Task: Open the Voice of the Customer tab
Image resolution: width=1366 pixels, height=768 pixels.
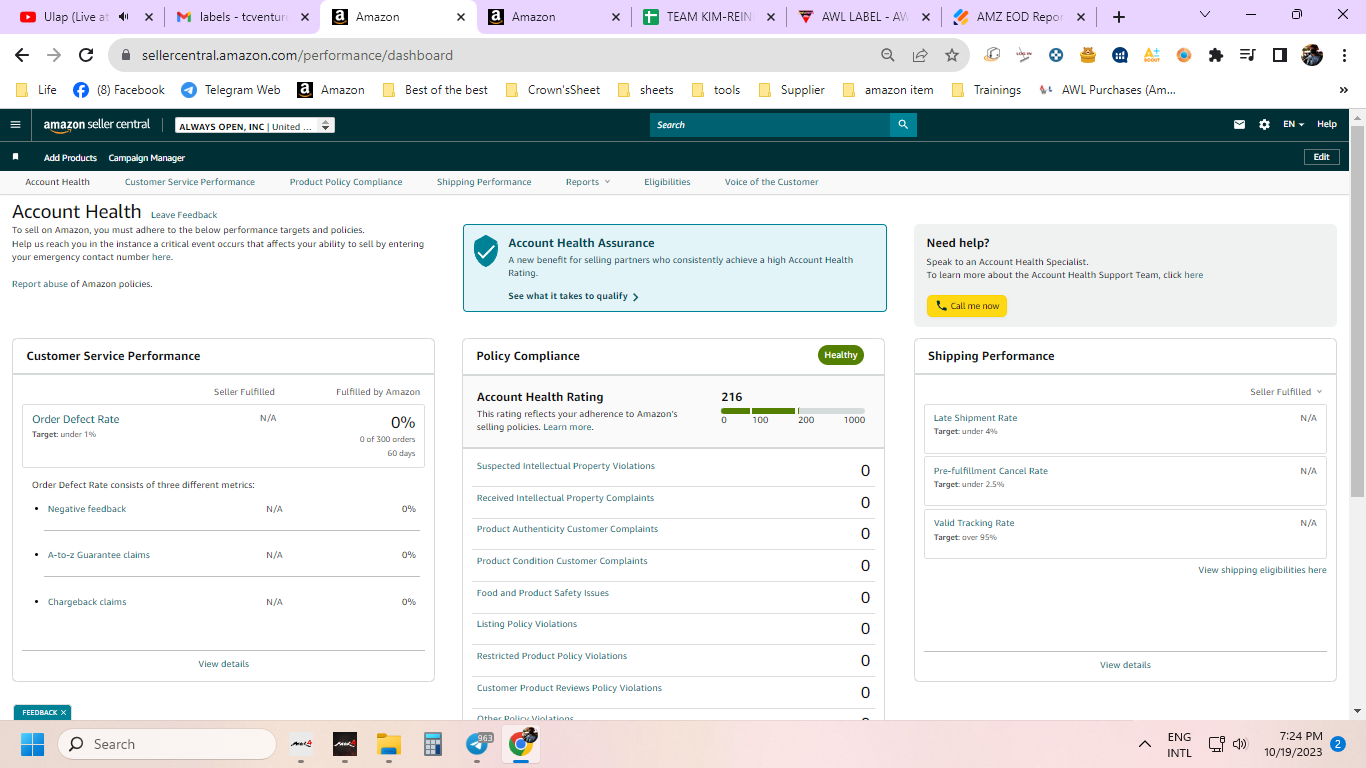Action: coord(771,182)
